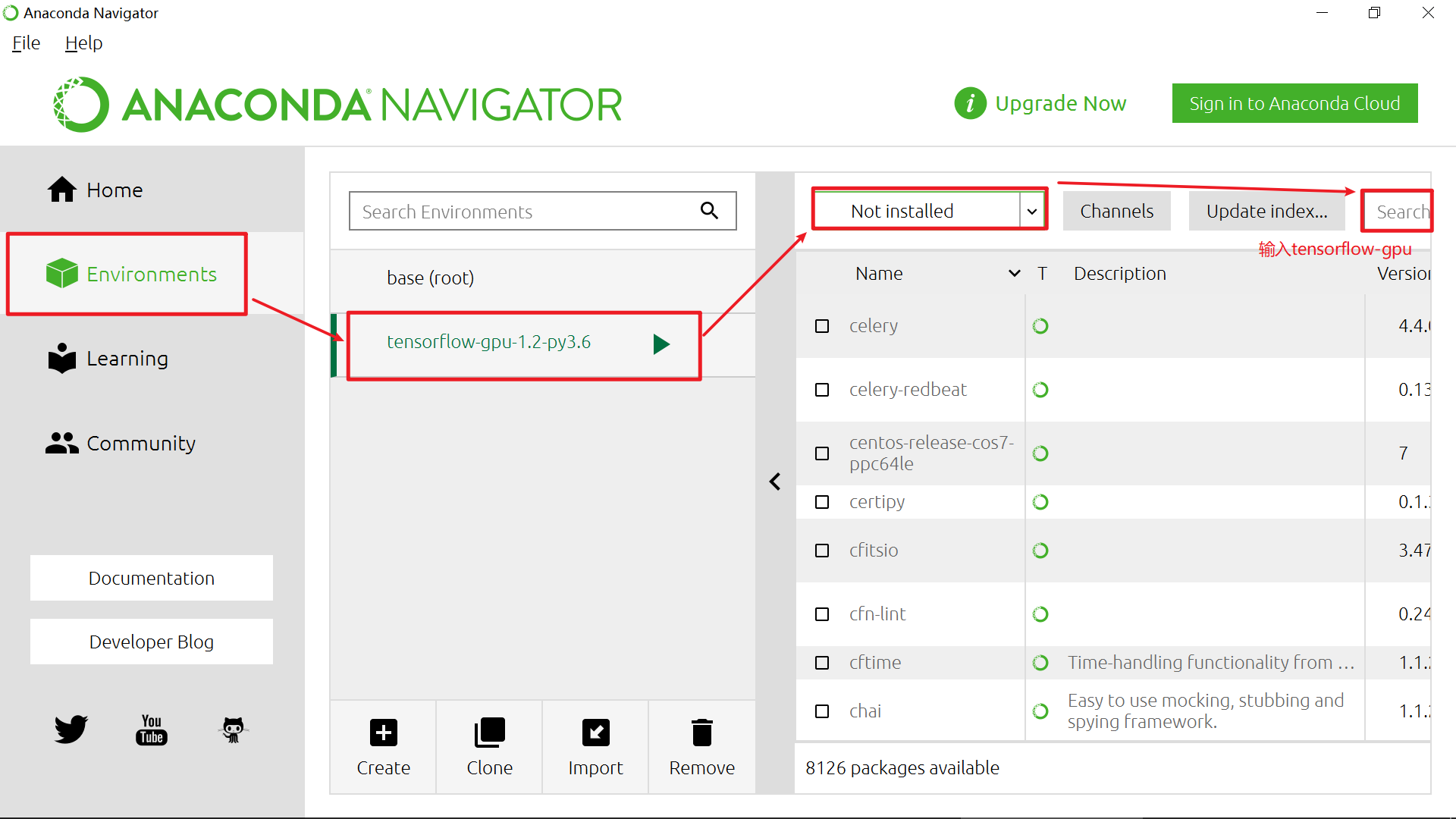Click the Name column sort chevron
The image size is (1456, 819).
pos(1014,274)
